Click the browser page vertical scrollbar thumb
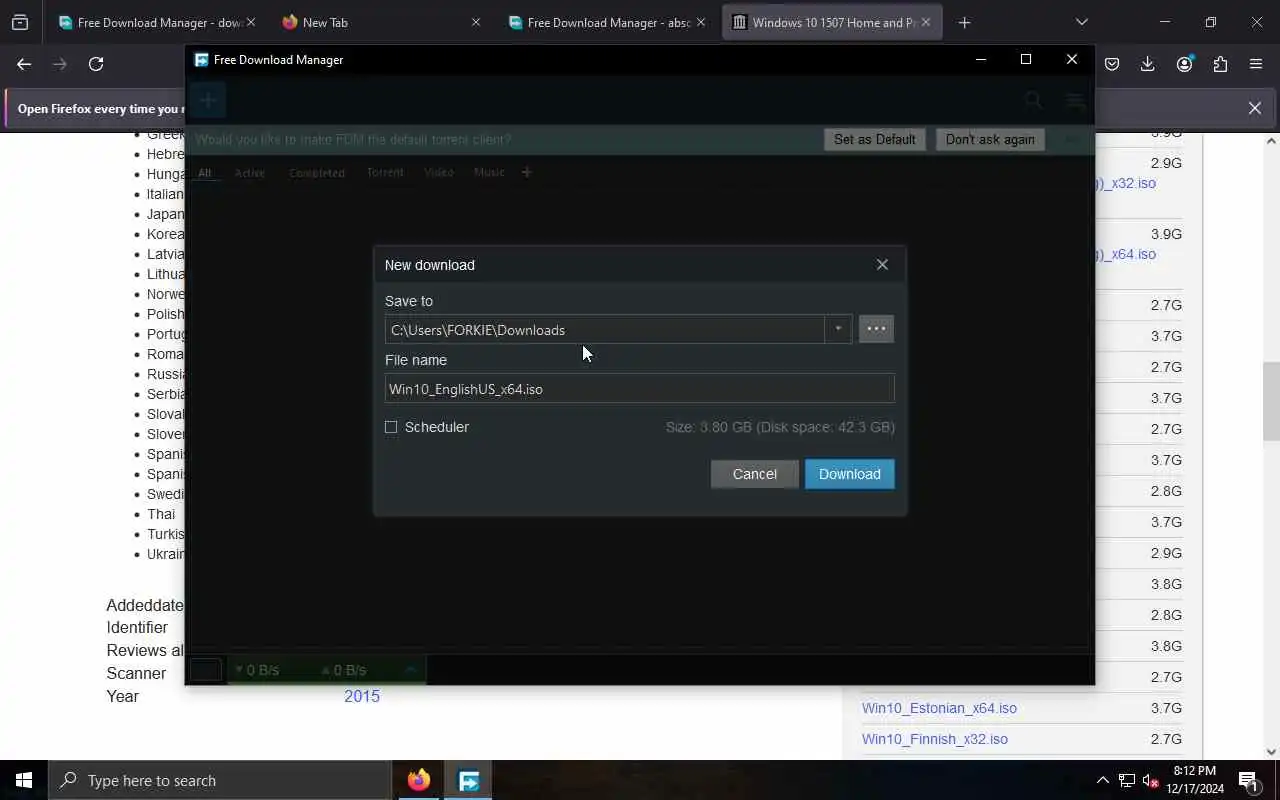Viewport: 1280px width, 800px height. tap(1271, 400)
